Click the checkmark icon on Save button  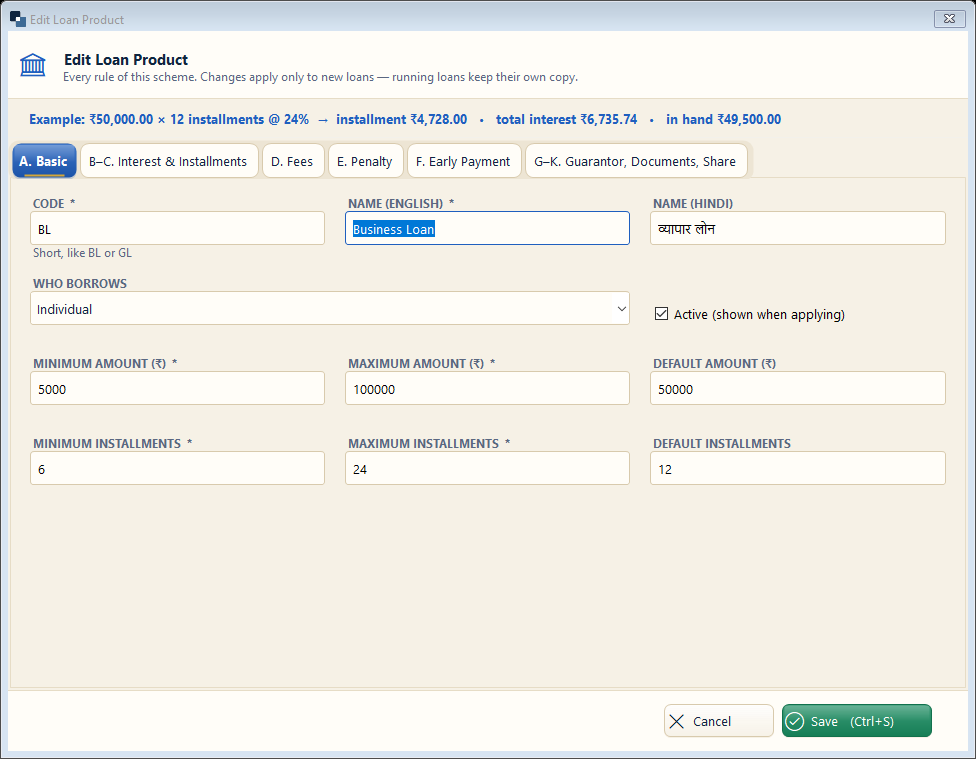click(x=795, y=721)
